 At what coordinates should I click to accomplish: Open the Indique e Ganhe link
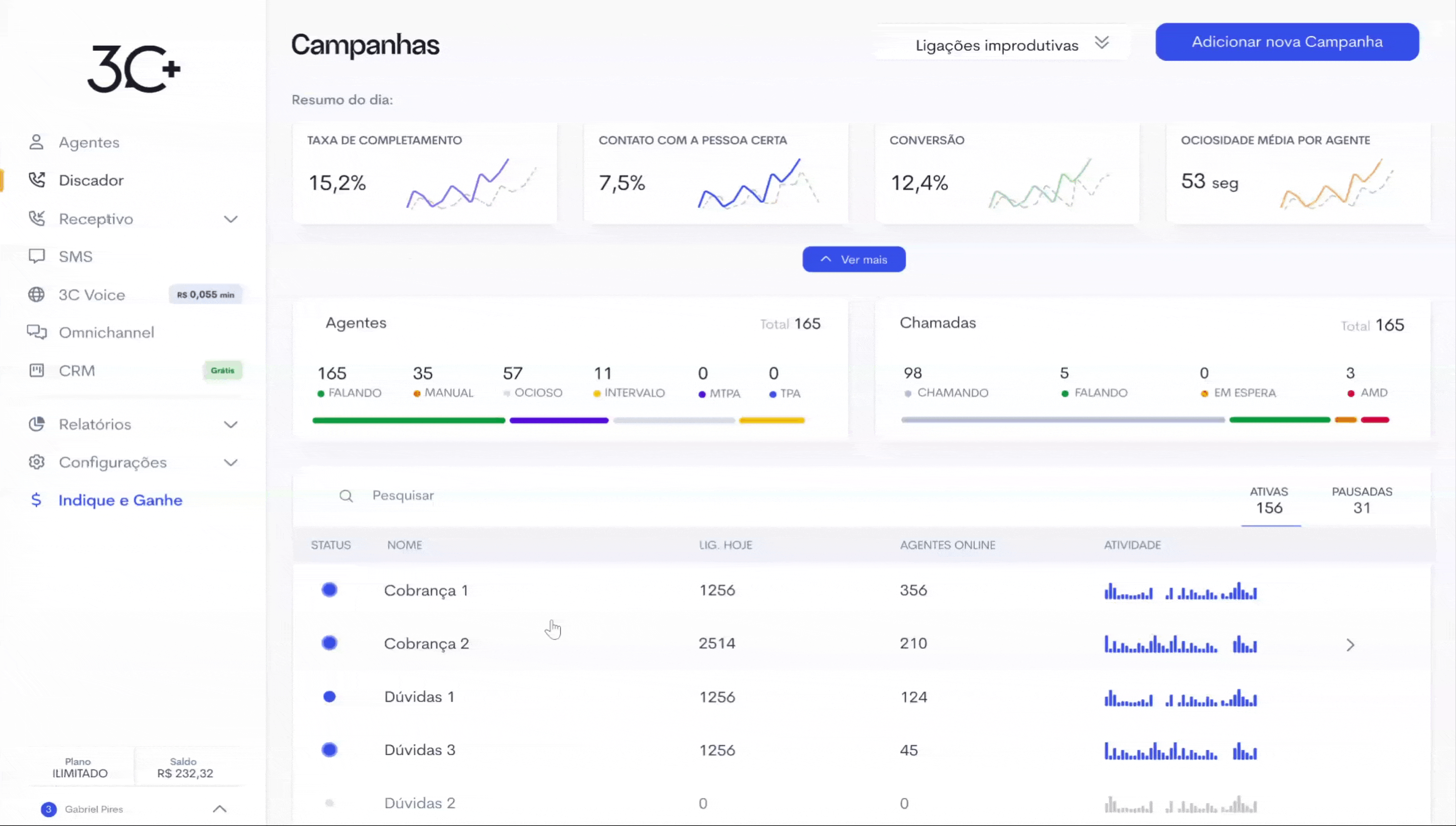(120, 500)
